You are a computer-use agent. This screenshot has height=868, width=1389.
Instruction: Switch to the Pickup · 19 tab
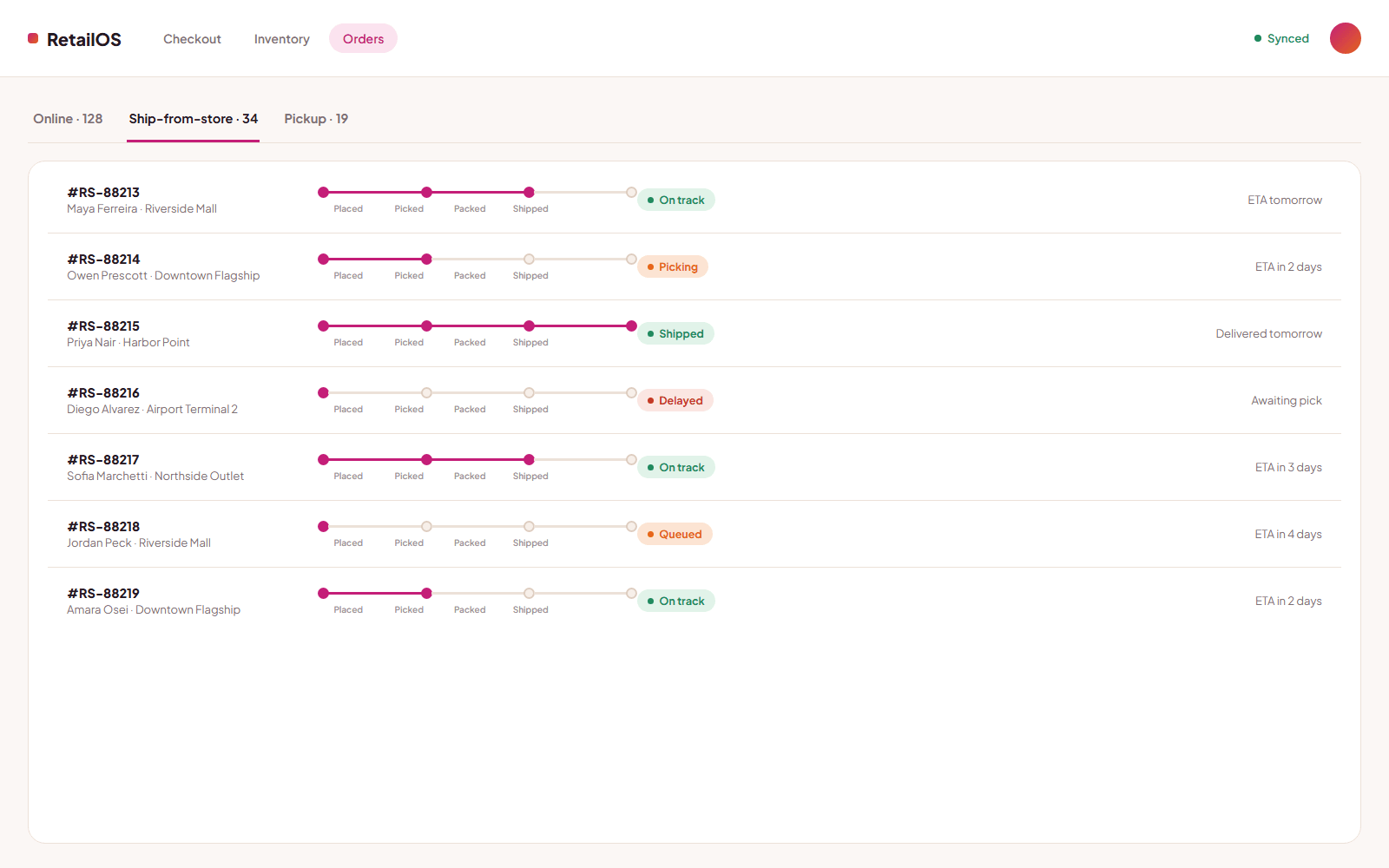pyautogui.click(x=316, y=119)
